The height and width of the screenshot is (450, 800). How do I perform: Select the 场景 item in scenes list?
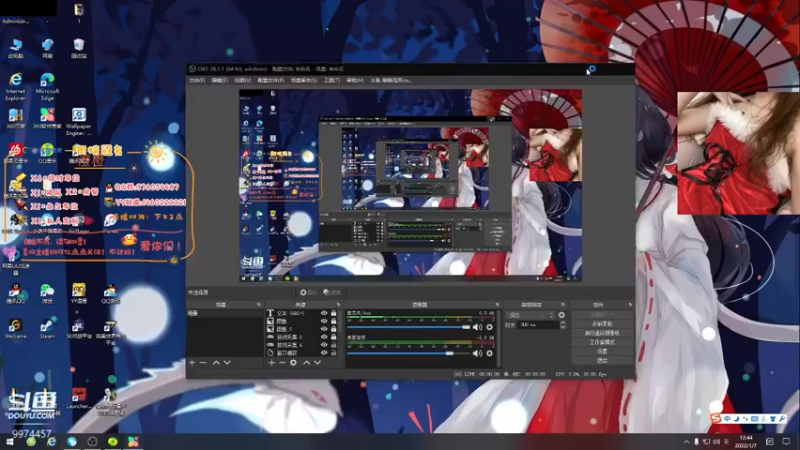point(225,313)
